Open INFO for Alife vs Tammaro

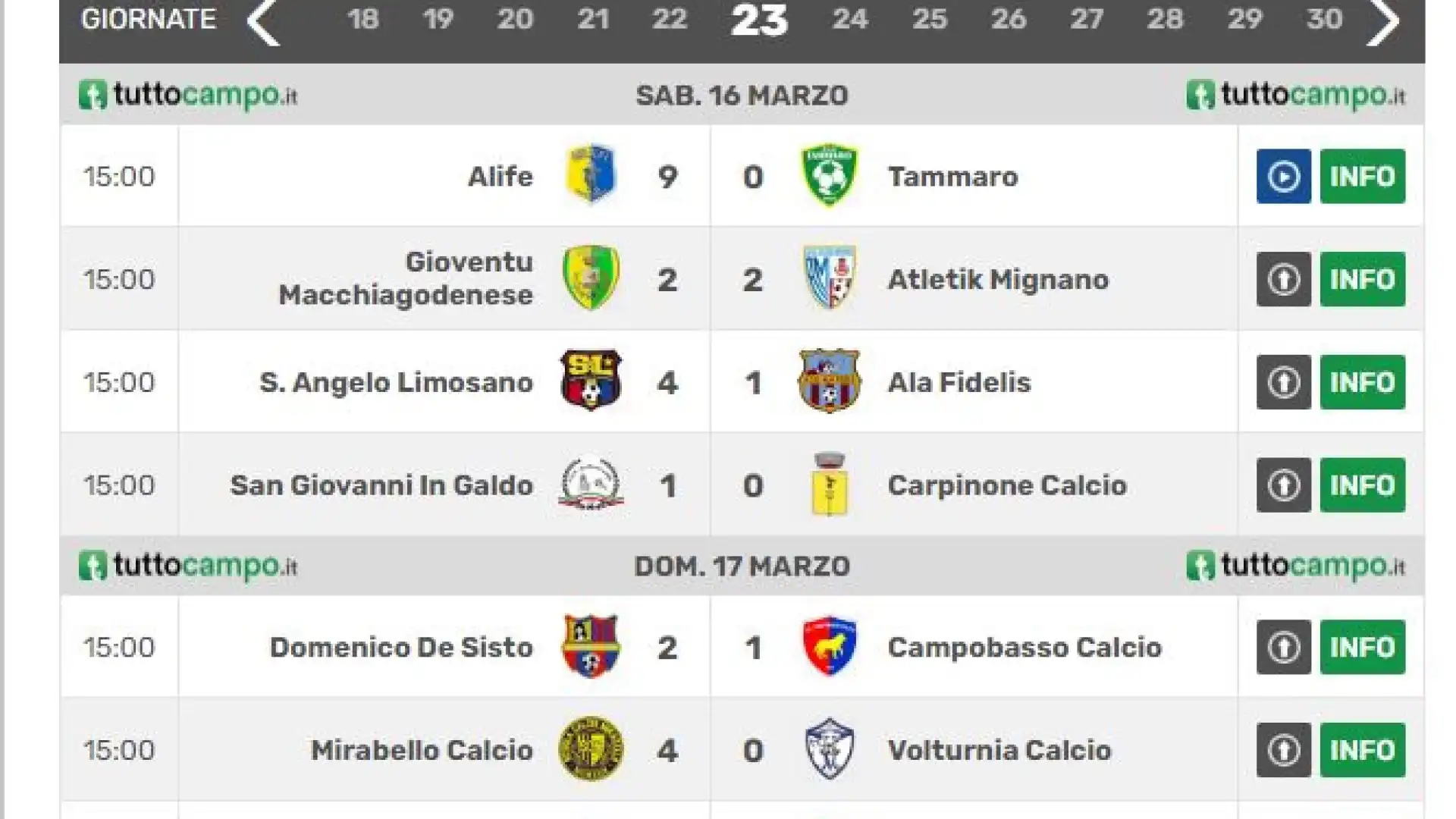(x=1362, y=177)
